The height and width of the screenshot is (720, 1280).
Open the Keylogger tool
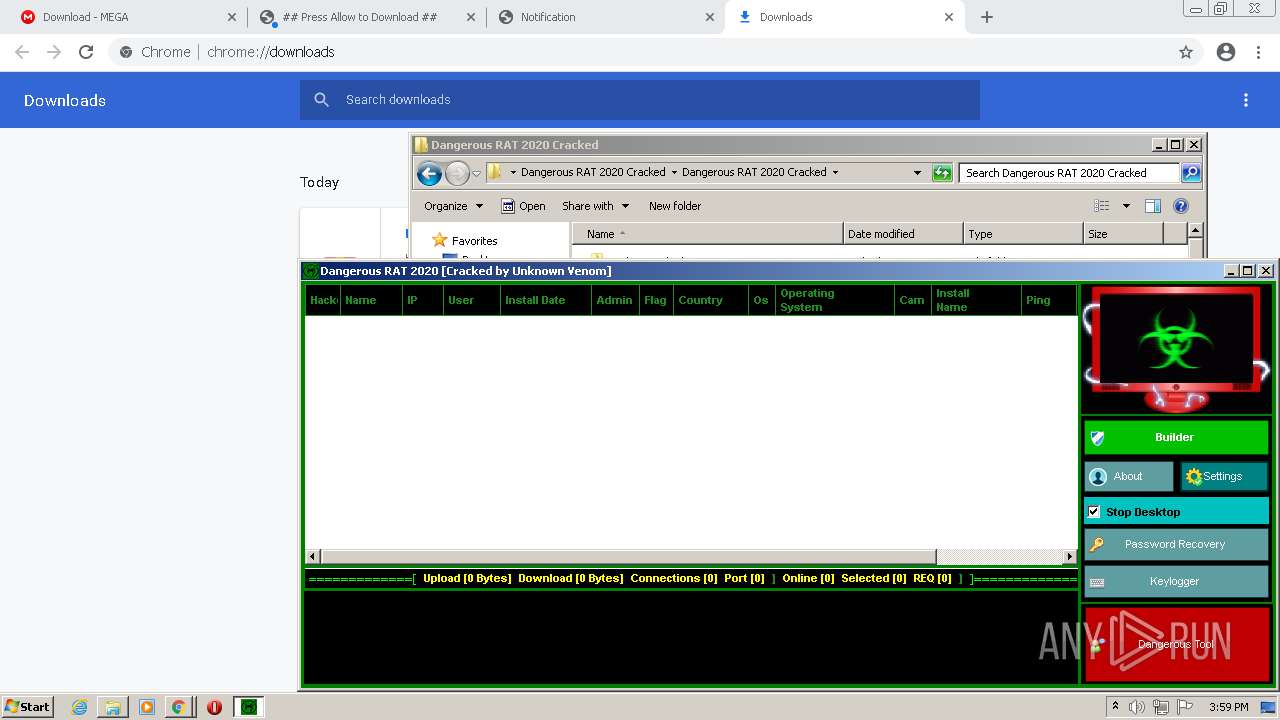point(1176,581)
